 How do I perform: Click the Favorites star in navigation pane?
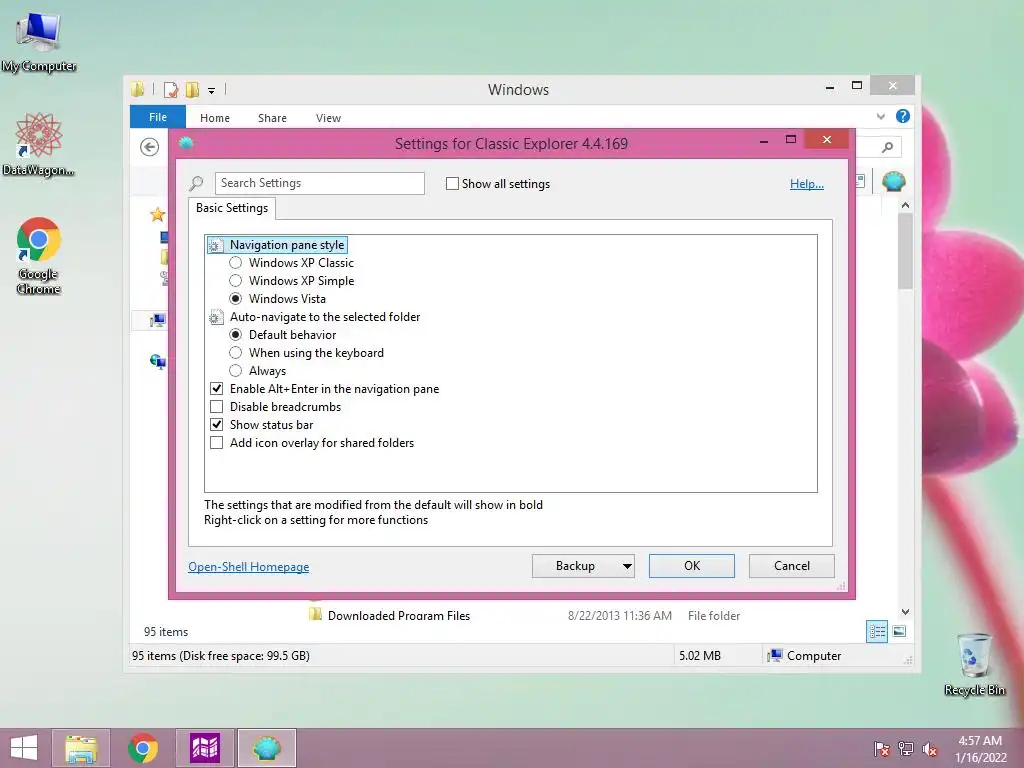pyautogui.click(x=157, y=214)
